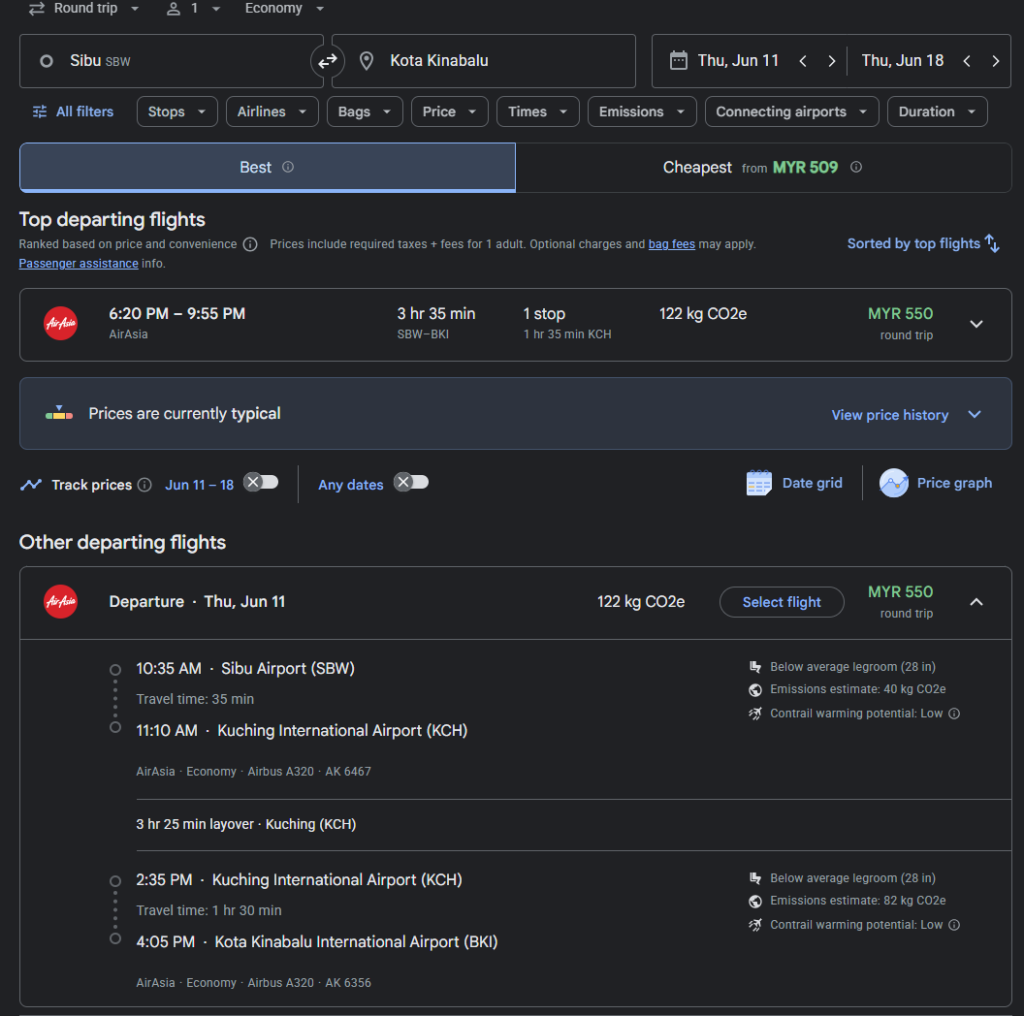Switch to the Cheapest tab
The image size is (1024, 1016).
(x=763, y=167)
